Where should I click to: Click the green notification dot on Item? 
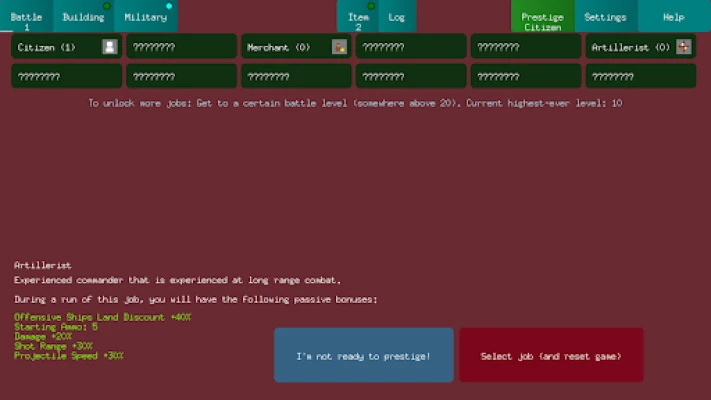[372, 6]
